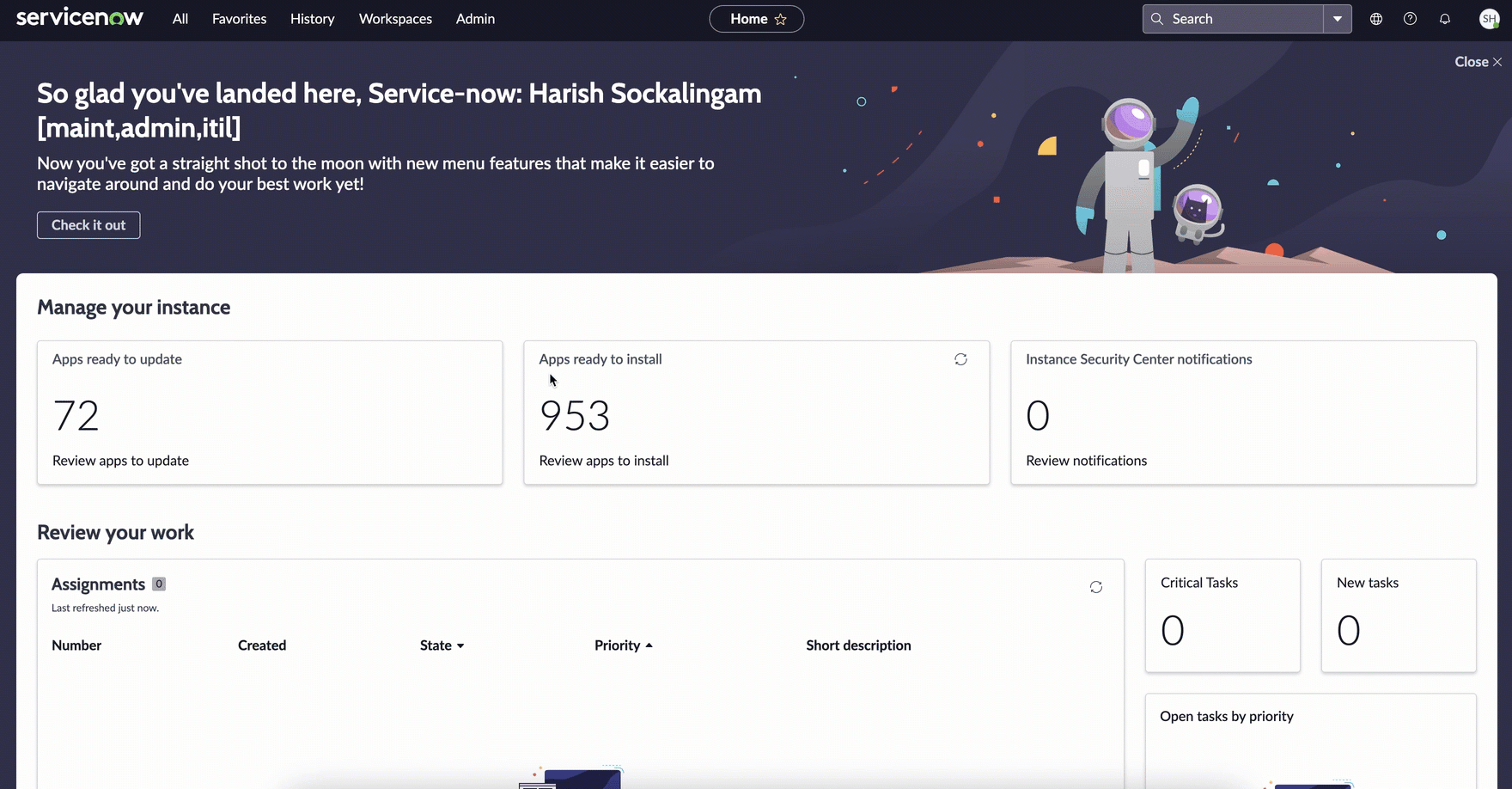1512x789 pixels.
Task: Click the Review your work heading
Action: (x=115, y=533)
